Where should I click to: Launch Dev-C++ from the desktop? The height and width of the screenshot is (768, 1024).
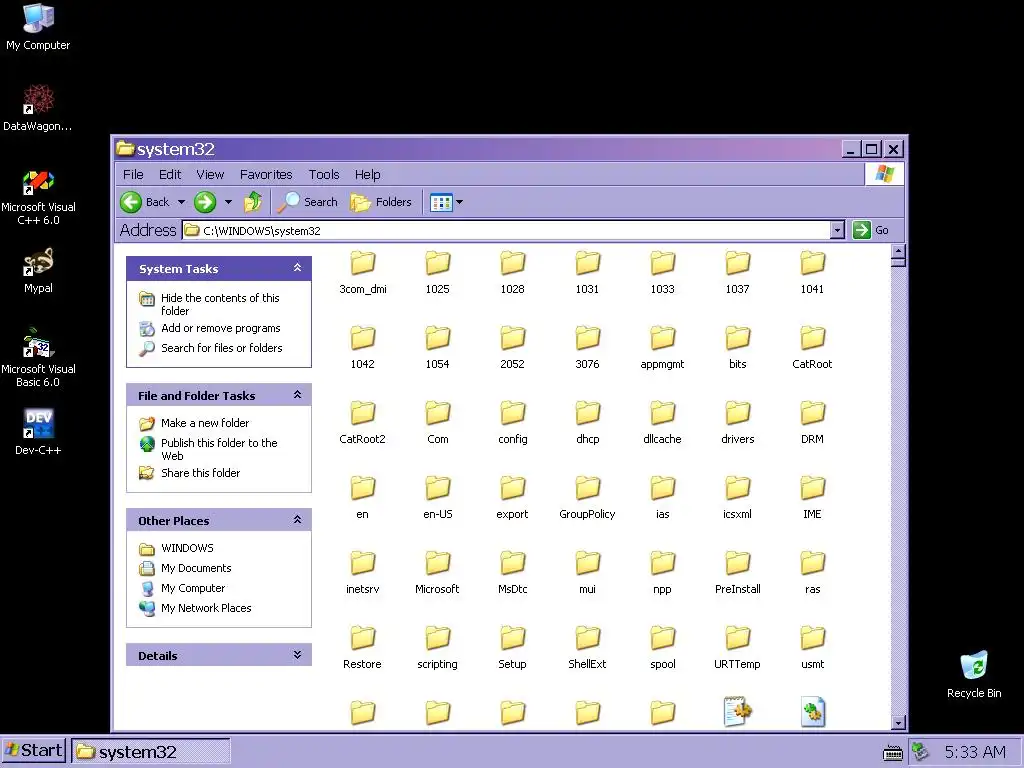pyautogui.click(x=38, y=432)
